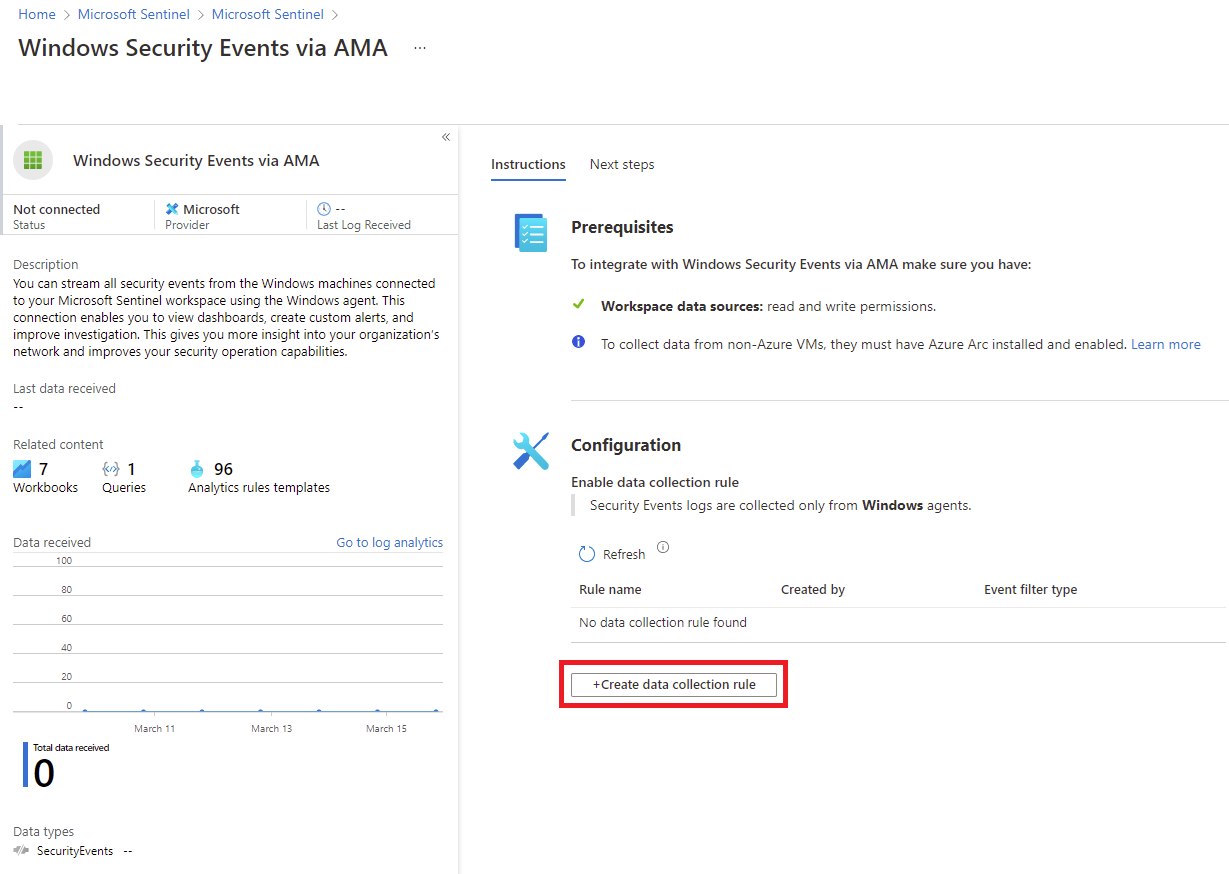Go to Home in the breadcrumb

(37, 14)
